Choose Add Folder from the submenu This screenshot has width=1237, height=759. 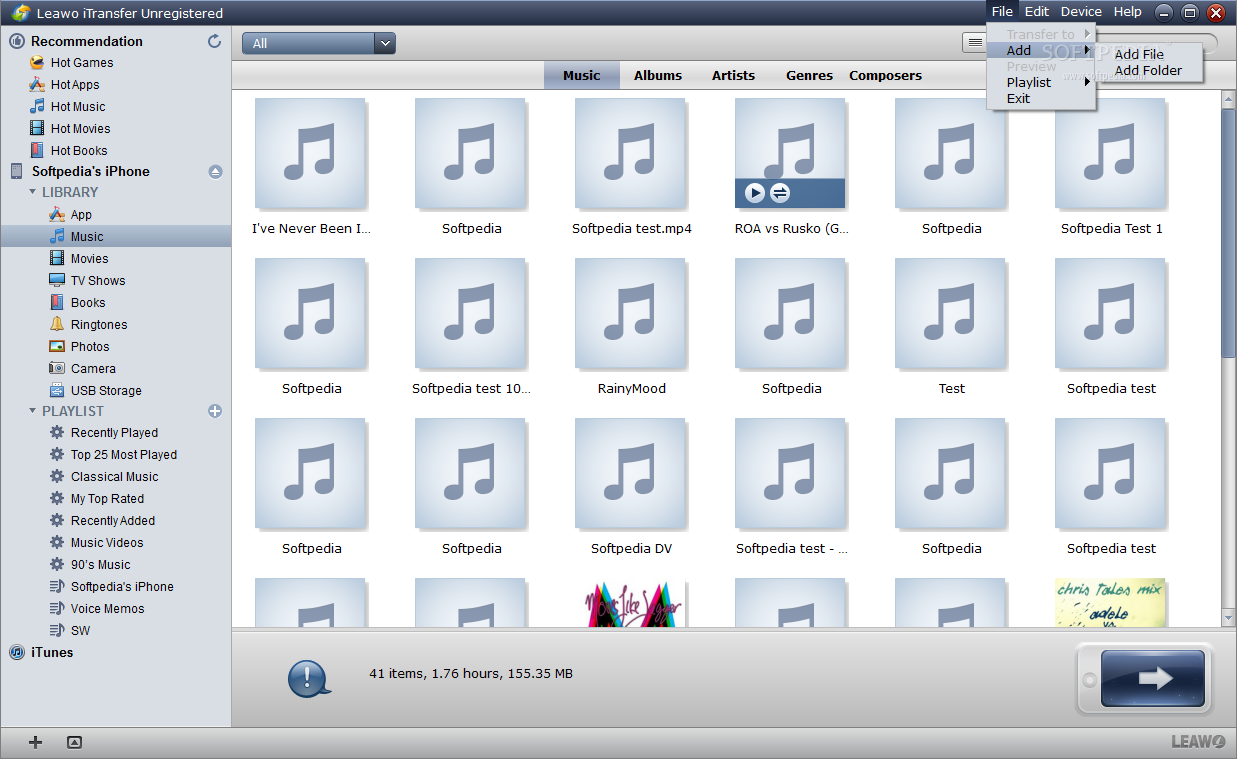pos(1148,71)
